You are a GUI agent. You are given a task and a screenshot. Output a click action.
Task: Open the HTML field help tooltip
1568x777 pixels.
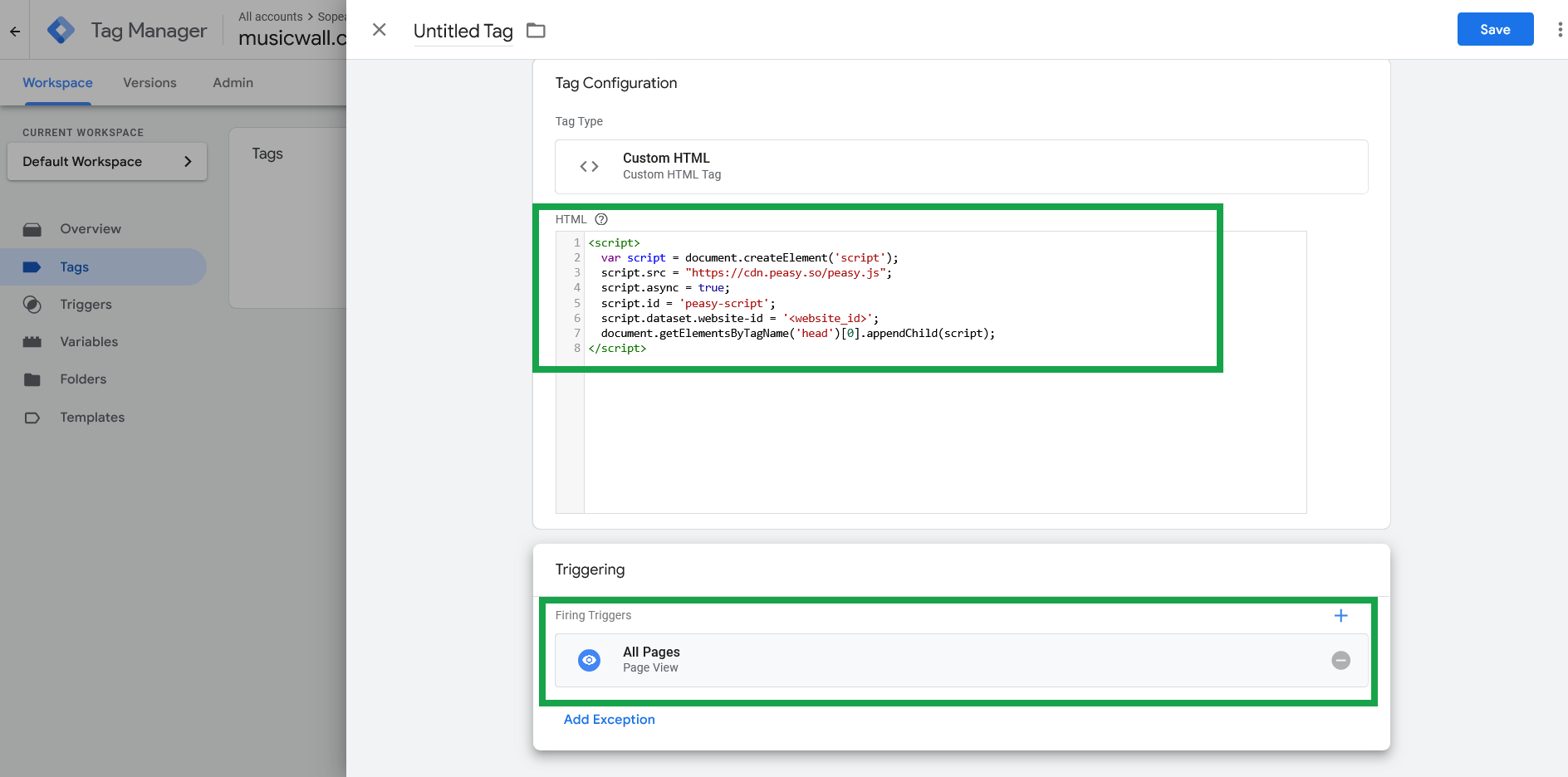[x=600, y=219]
